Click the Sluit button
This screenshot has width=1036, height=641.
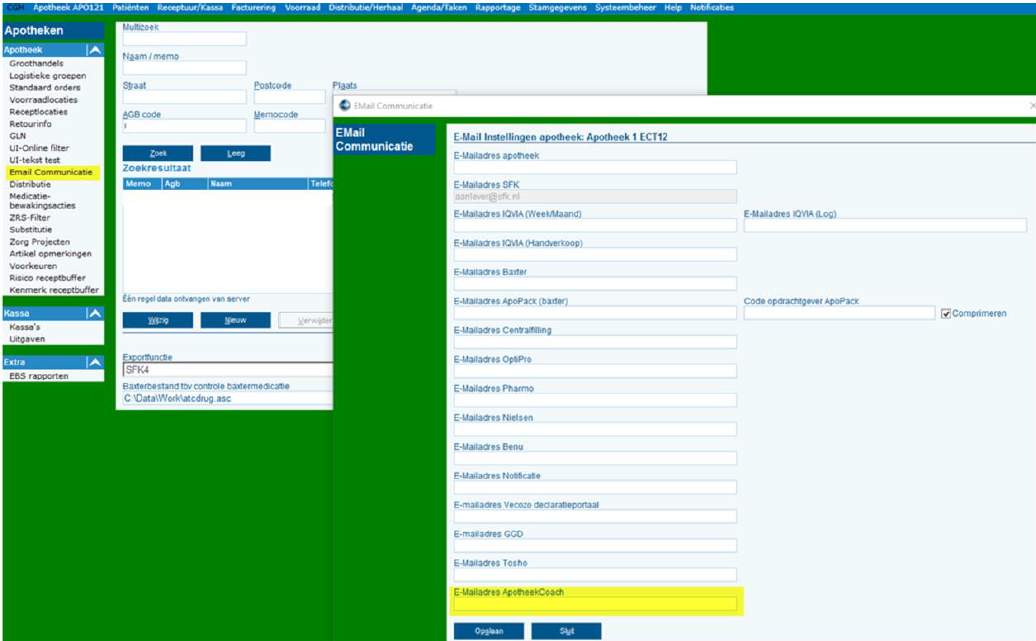[x=566, y=631]
